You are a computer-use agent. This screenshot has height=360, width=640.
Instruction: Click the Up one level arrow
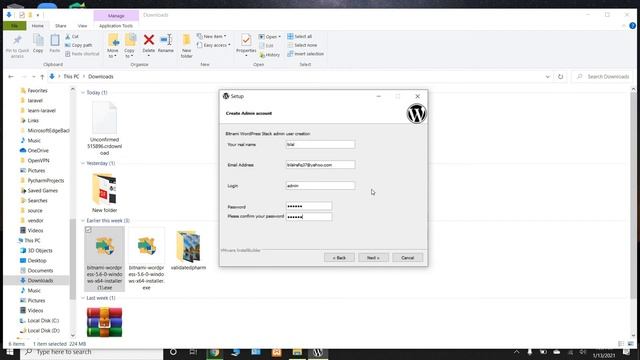click(42, 76)
